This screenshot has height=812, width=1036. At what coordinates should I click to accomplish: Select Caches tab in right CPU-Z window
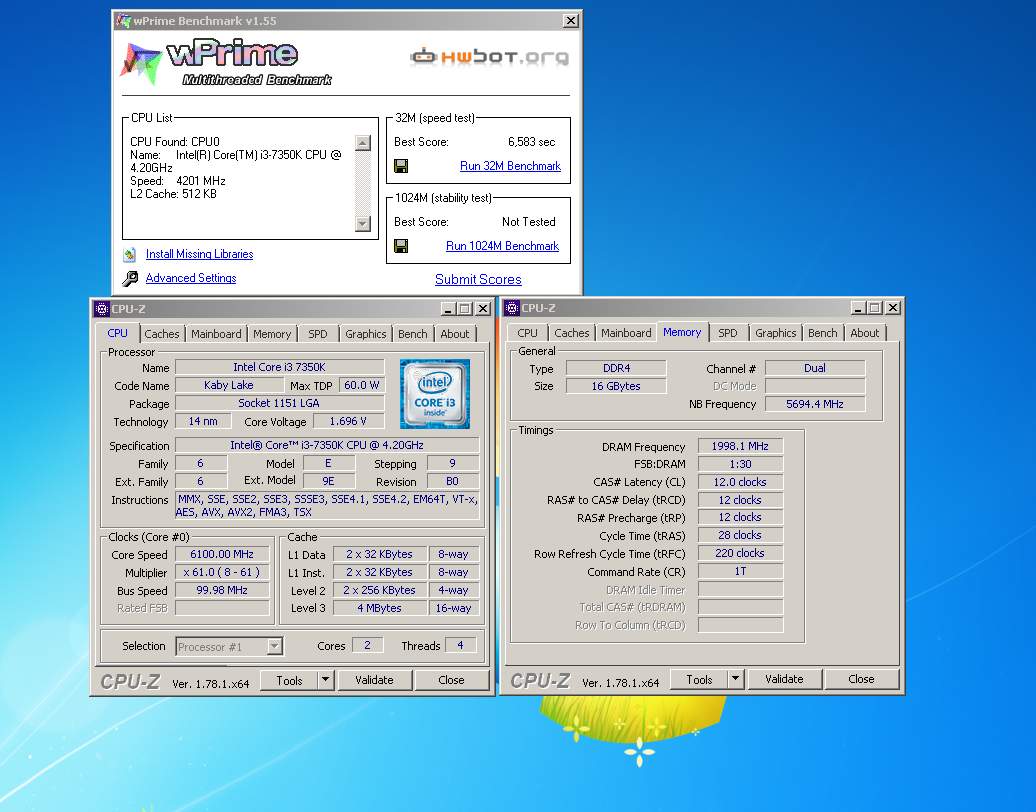(x=572, y=333)
